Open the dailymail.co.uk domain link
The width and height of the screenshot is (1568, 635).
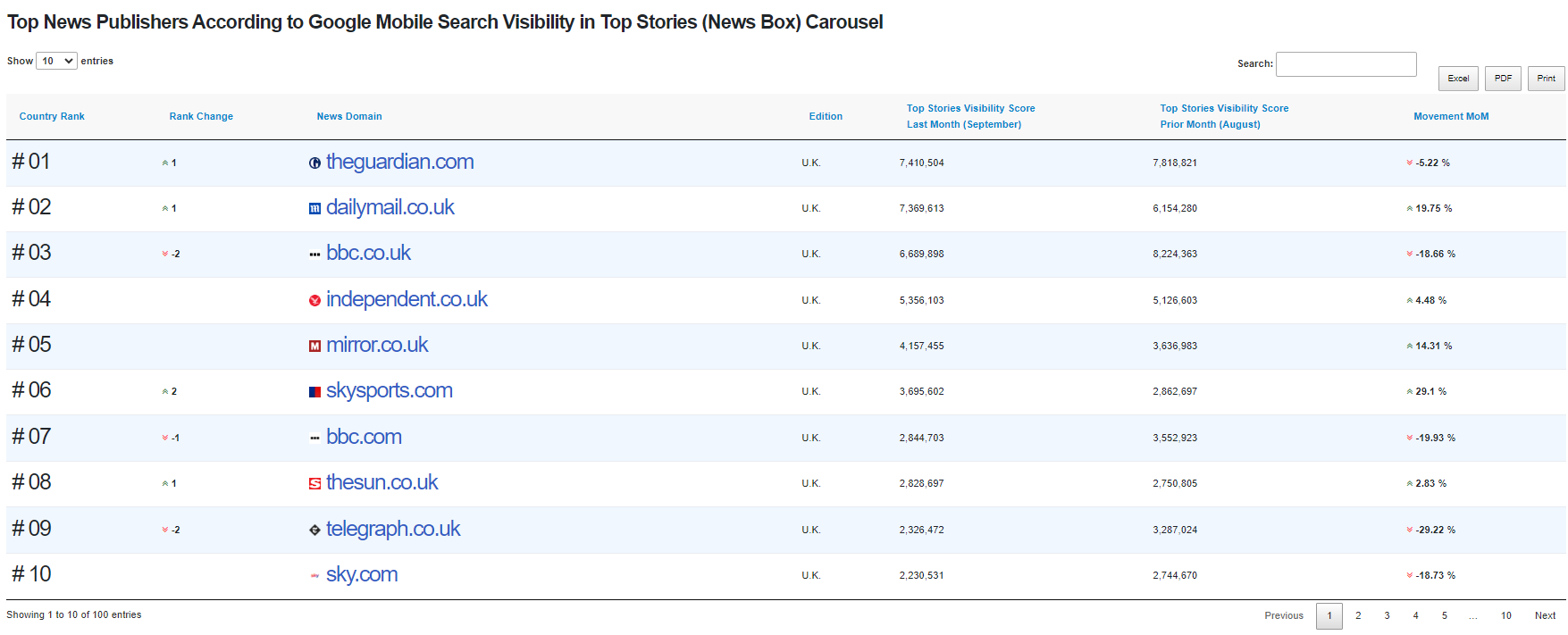click(390, 207)
